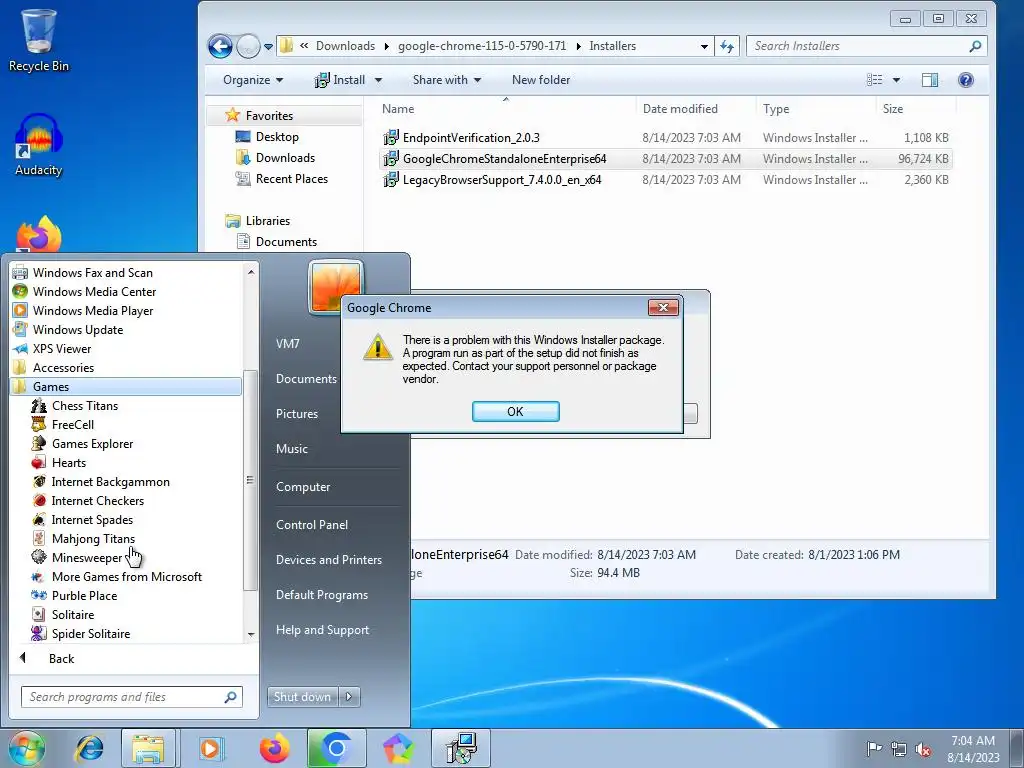Click the Search Installers field
Image resolution: width=1024 pixels, height=768 pixels.
(x=866, y=46)
